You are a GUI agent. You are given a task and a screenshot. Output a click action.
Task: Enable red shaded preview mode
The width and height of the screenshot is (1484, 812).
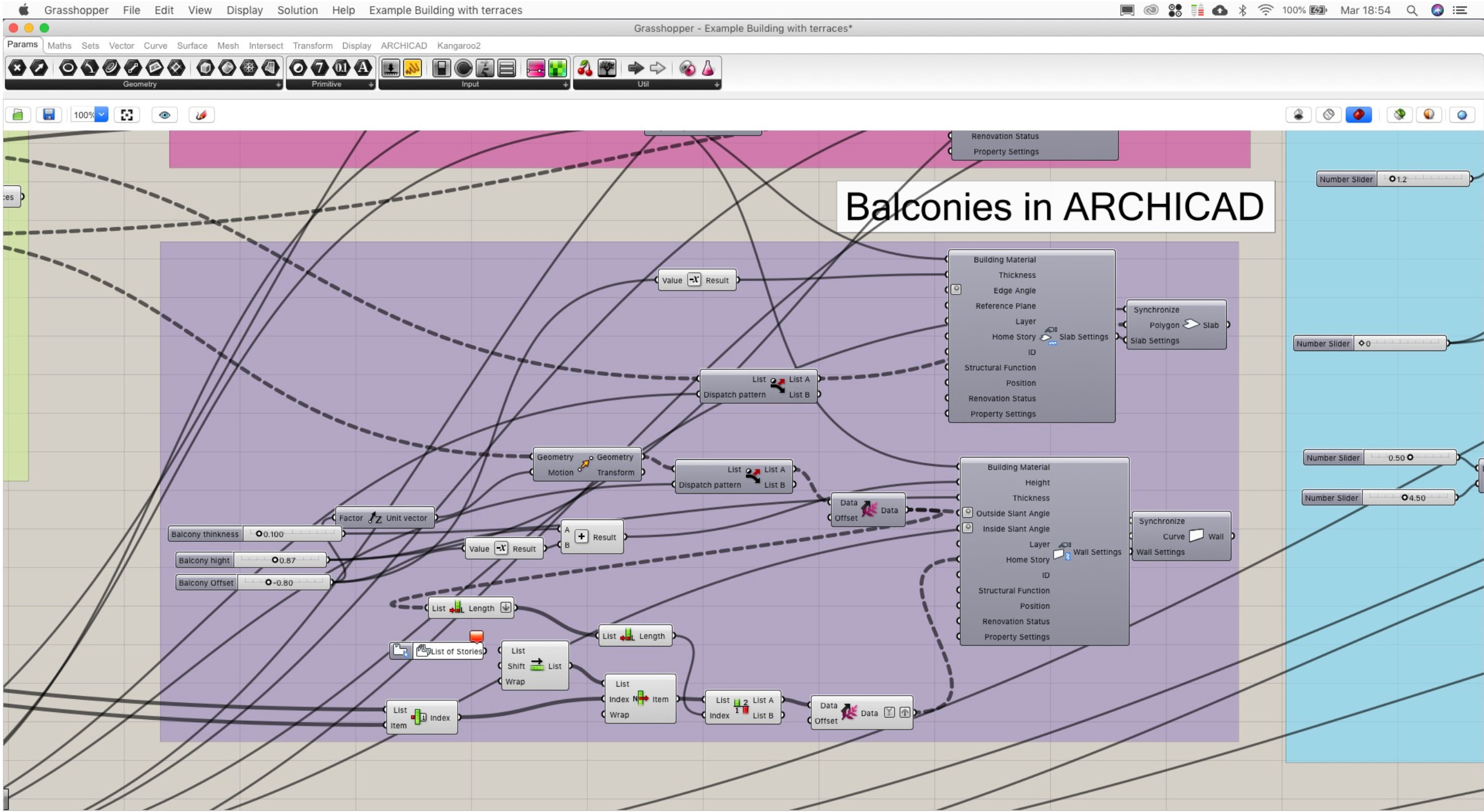click(1359, 115)
